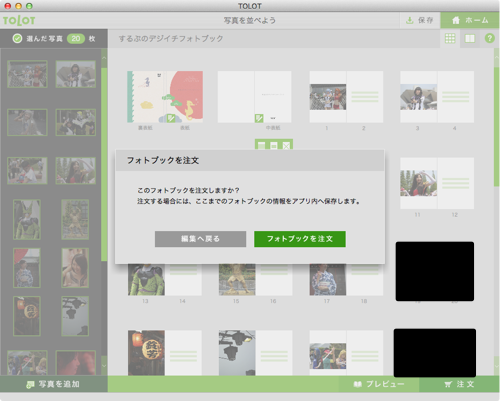This screenshot has height=401, width=500.
Task: Select sidebar photo of traffic signal silhouette
Action: [x=75, y=316]
